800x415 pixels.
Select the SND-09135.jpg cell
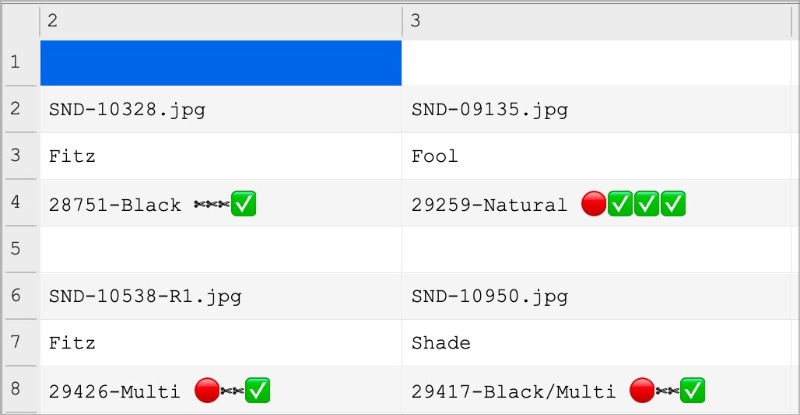(597, 109)
